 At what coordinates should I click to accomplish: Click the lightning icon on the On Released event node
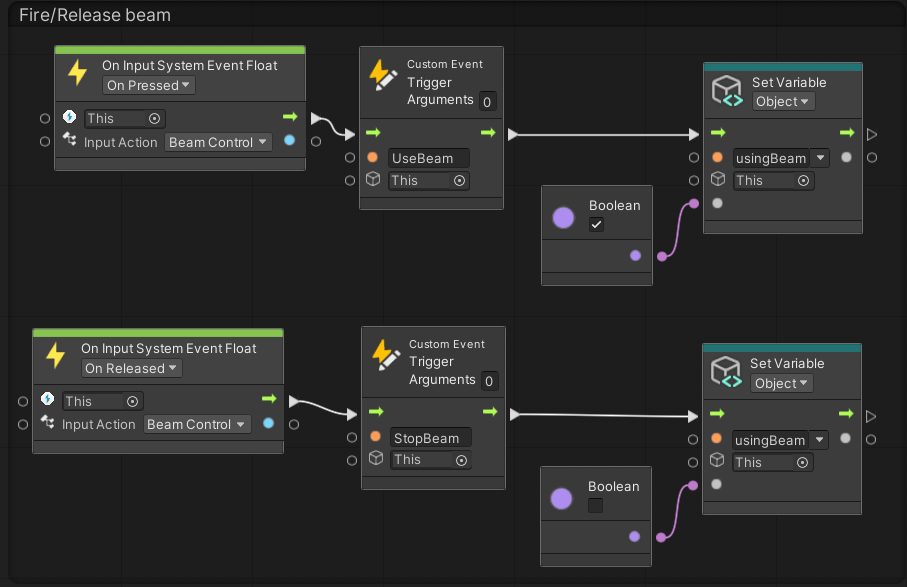click(56, 357)
